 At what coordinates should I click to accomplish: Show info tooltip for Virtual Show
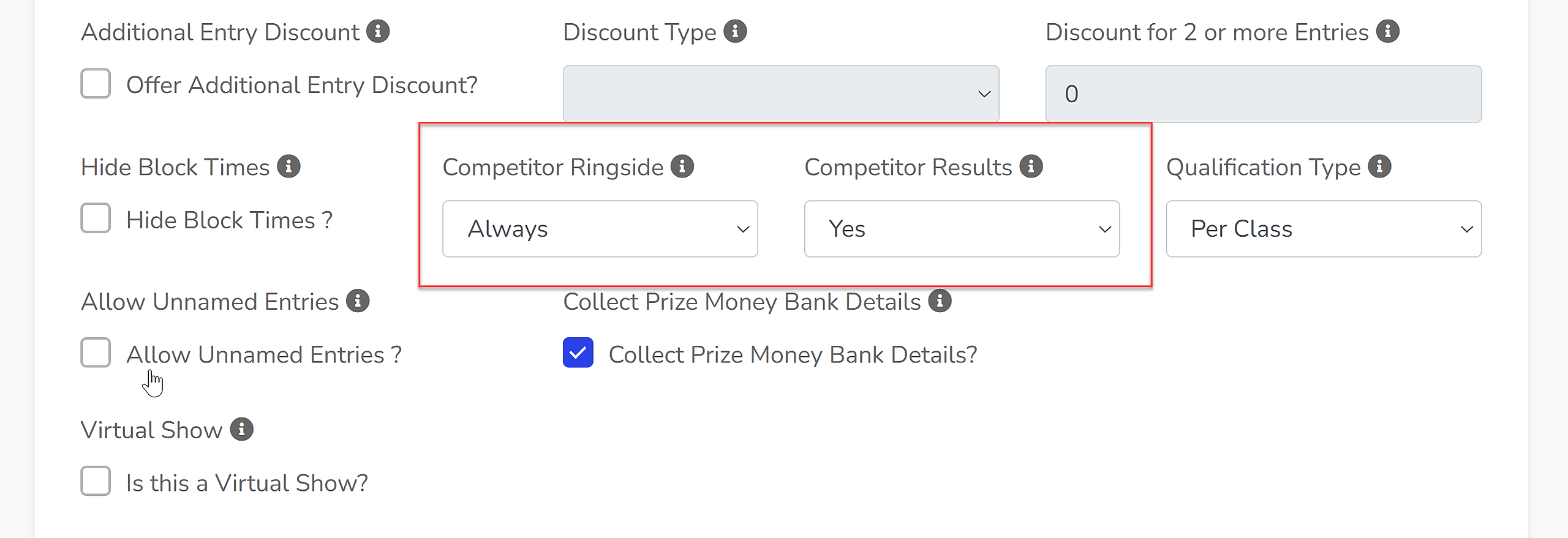[x=242, y=430]
